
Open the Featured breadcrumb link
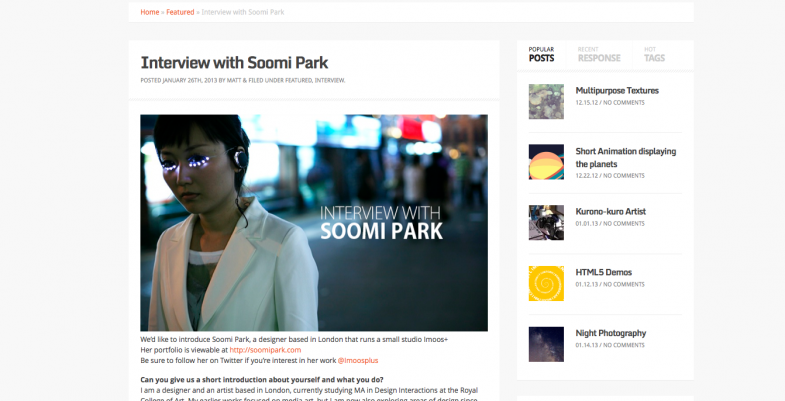tap(180, 12)
